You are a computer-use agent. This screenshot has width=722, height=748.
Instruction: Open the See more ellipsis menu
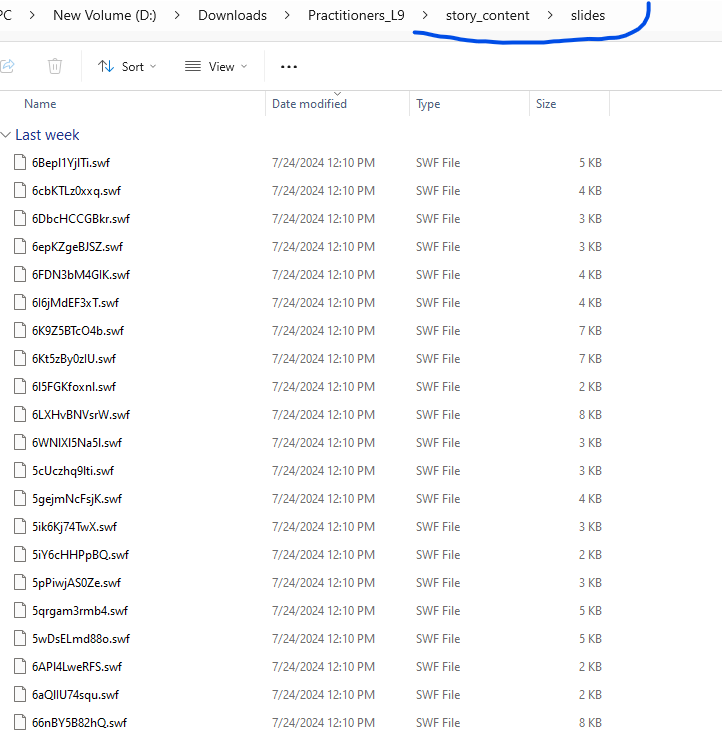click(x=289, y=67)
